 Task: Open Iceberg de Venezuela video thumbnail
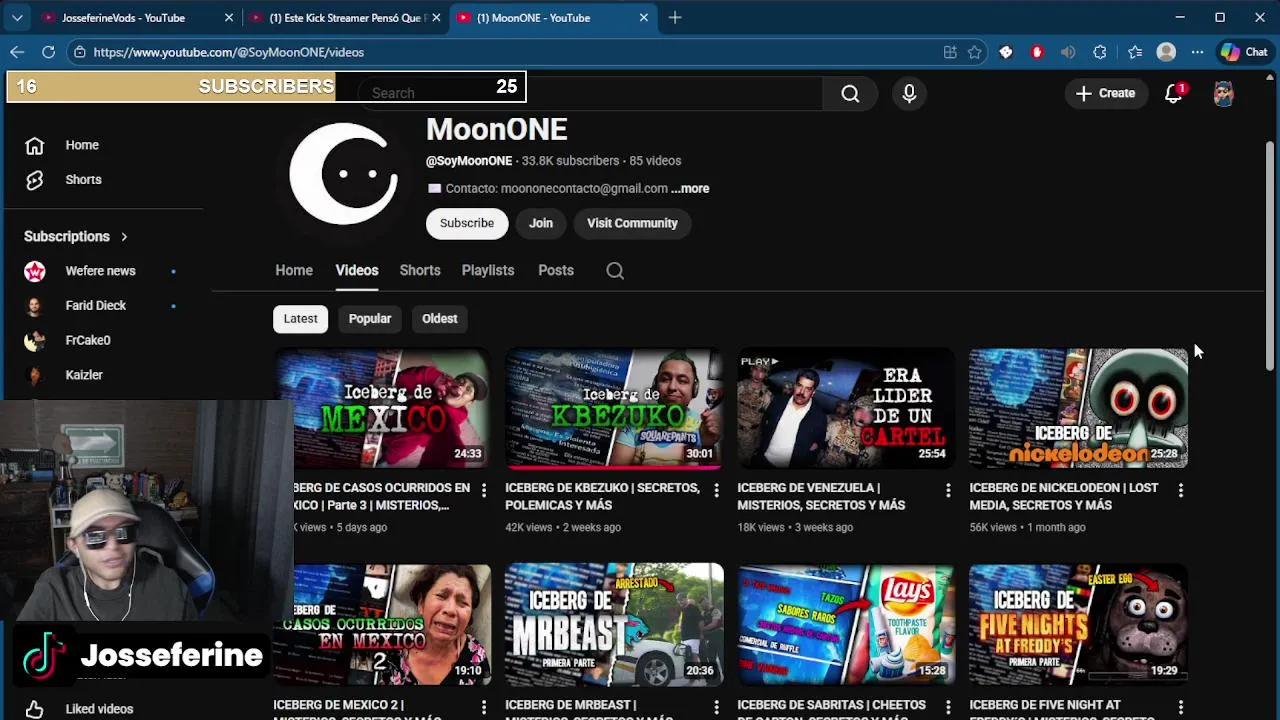pos(846,408)
